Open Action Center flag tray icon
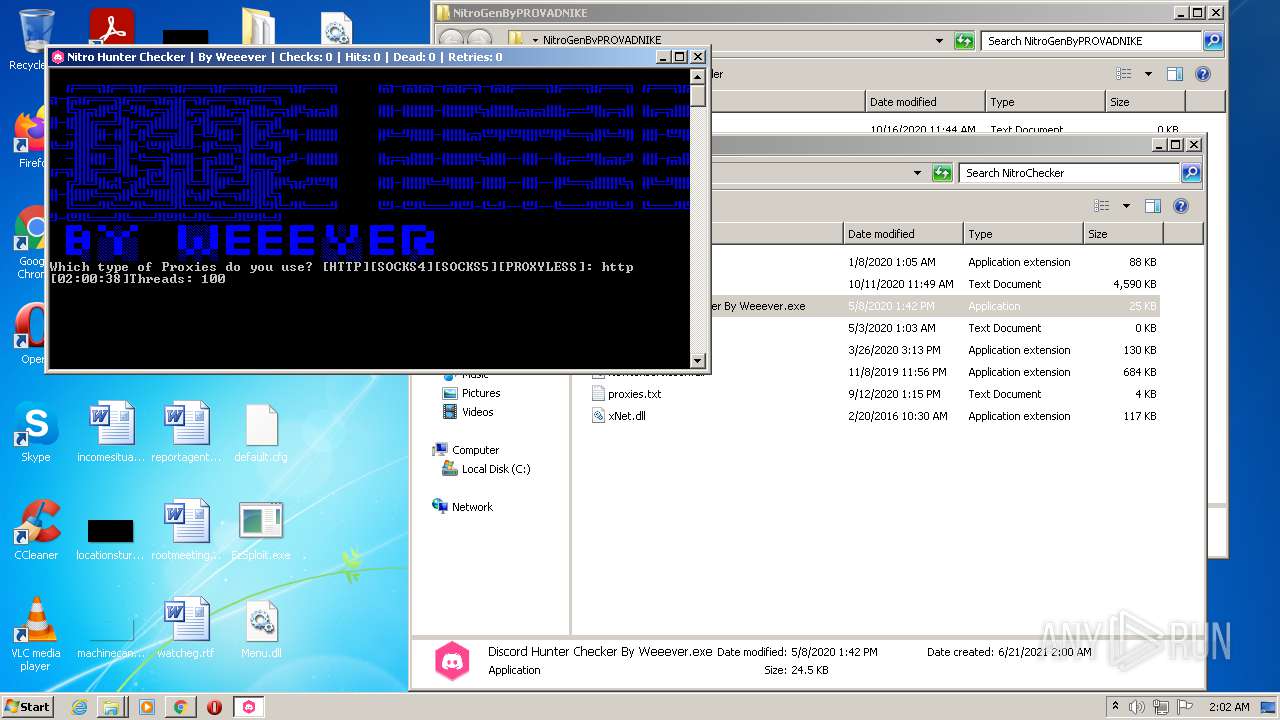The width and height of the screenshot is (1280, 720). click(x=1184, y=707)
